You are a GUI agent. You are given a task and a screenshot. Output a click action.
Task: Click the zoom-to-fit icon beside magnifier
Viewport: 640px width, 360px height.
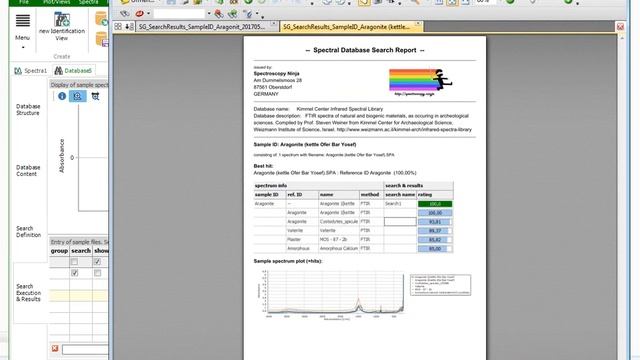click(x=95, y=96)
